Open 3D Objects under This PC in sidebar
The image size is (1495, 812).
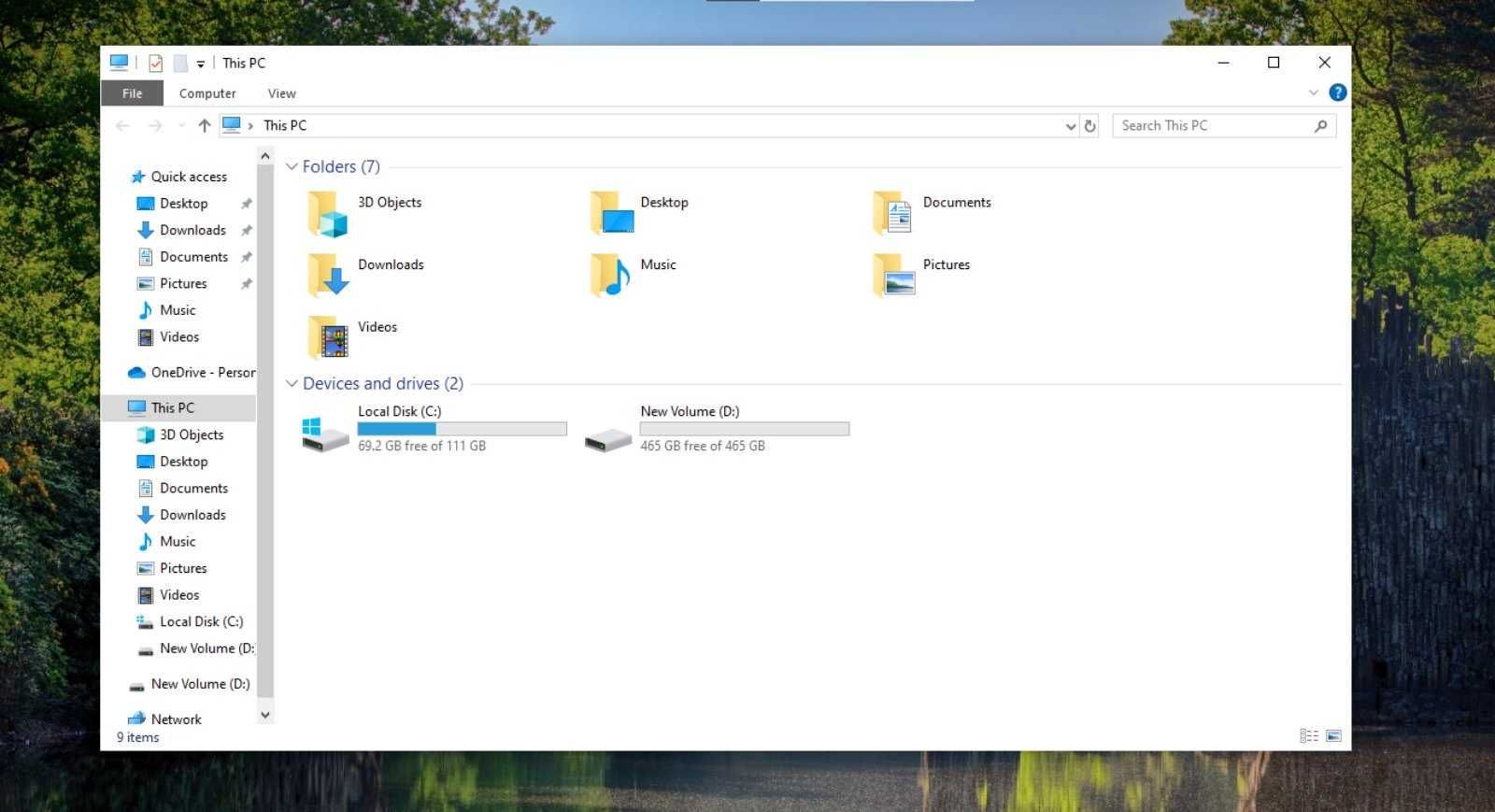(180, 434)
